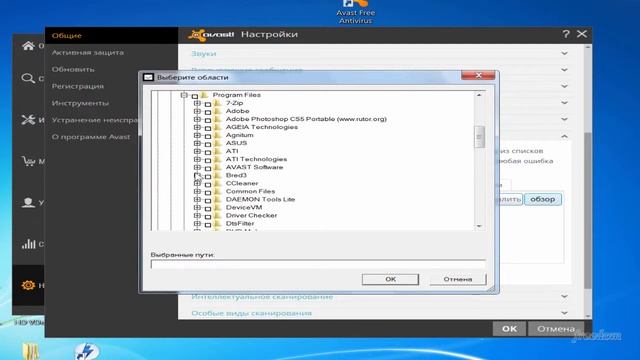Open the statistics bar chart icon

click(28, 244)
